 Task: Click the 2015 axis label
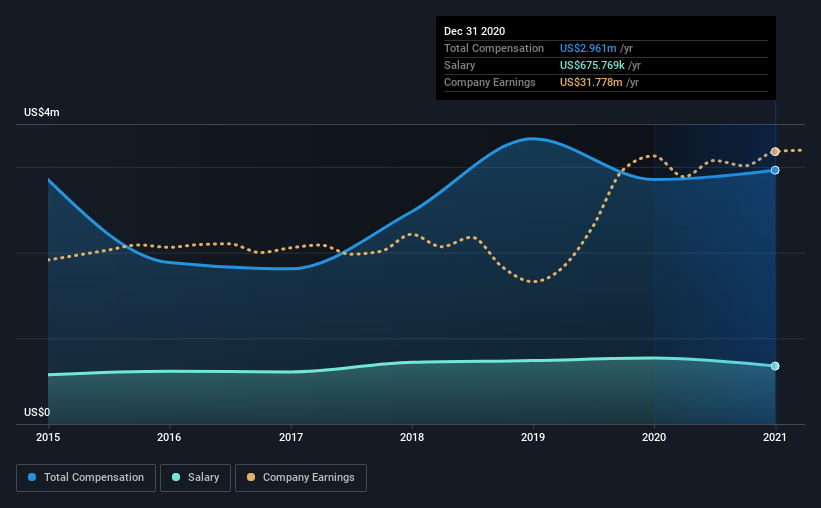click(48, 437)
